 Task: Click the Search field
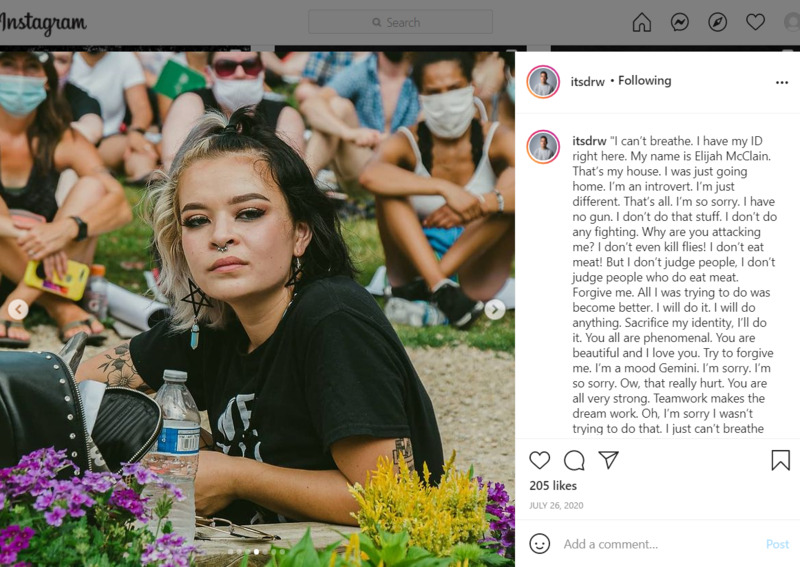tap(401, 22)
